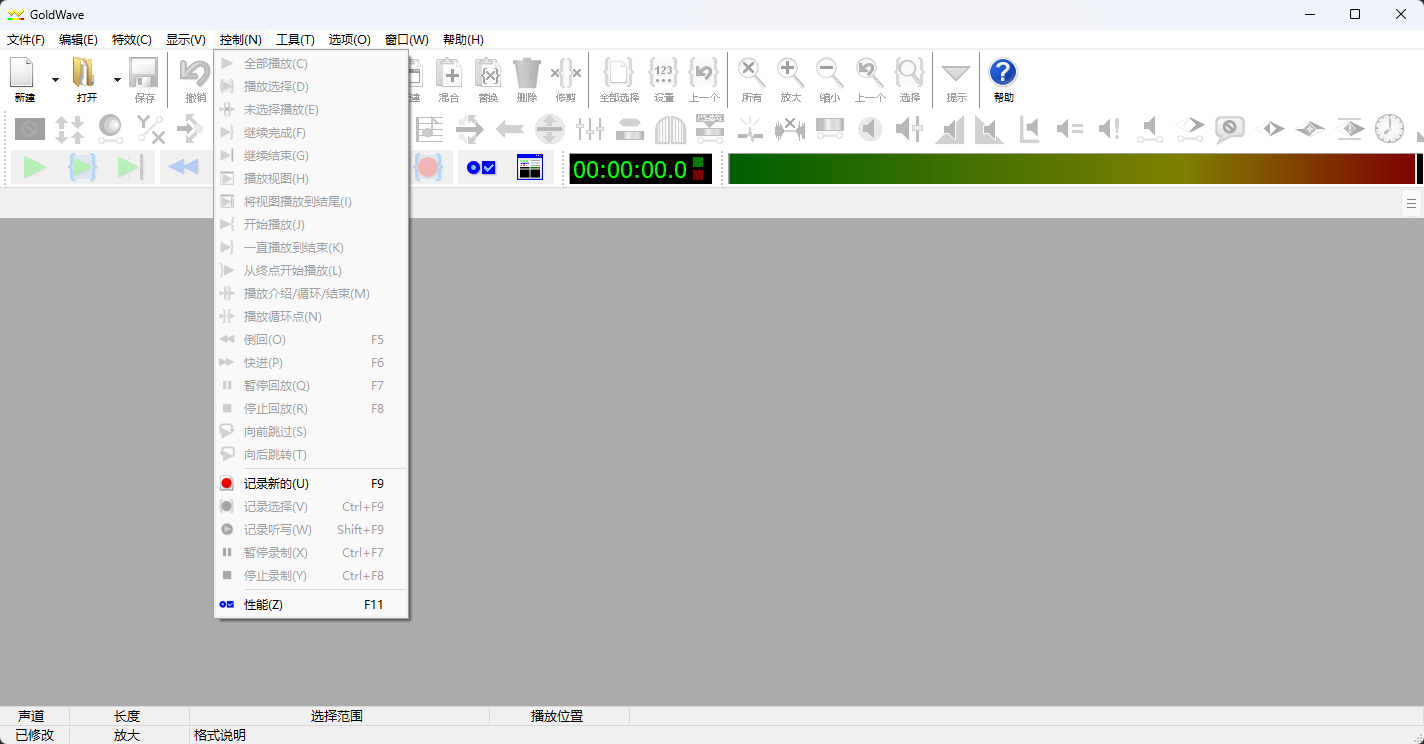Click the 混合 mix paste icon
Viewport: 1424px width, 744px height.
449,74
